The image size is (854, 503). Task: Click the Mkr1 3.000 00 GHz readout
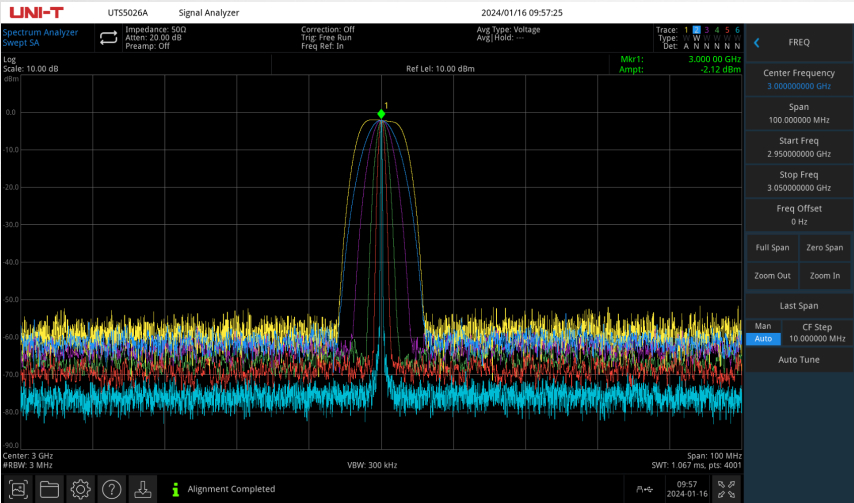click(x=680, y=59)
